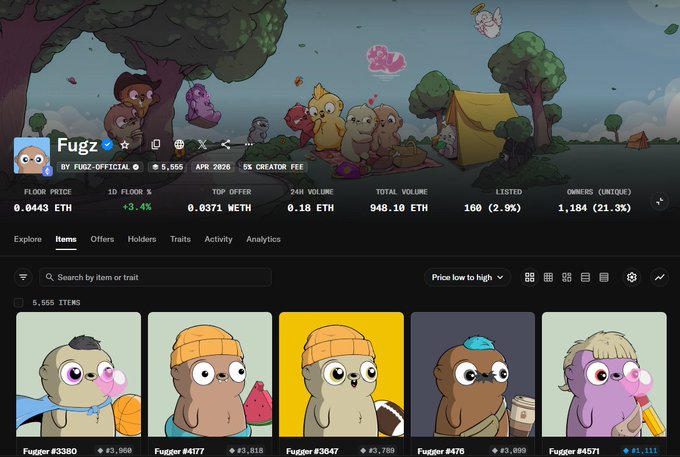This screenshot has height=457, width=680.
Task: Click the 948.10 ETH total volume value
Action: point(399,208)
